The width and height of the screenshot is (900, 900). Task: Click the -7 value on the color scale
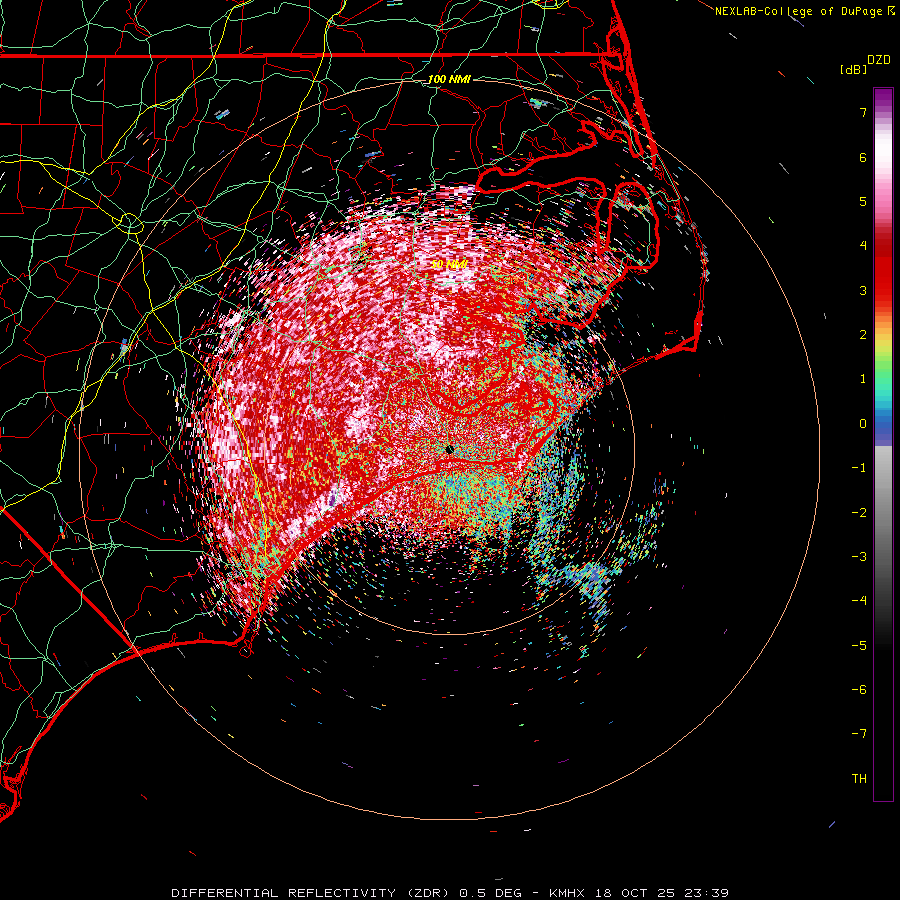[859, 734]
